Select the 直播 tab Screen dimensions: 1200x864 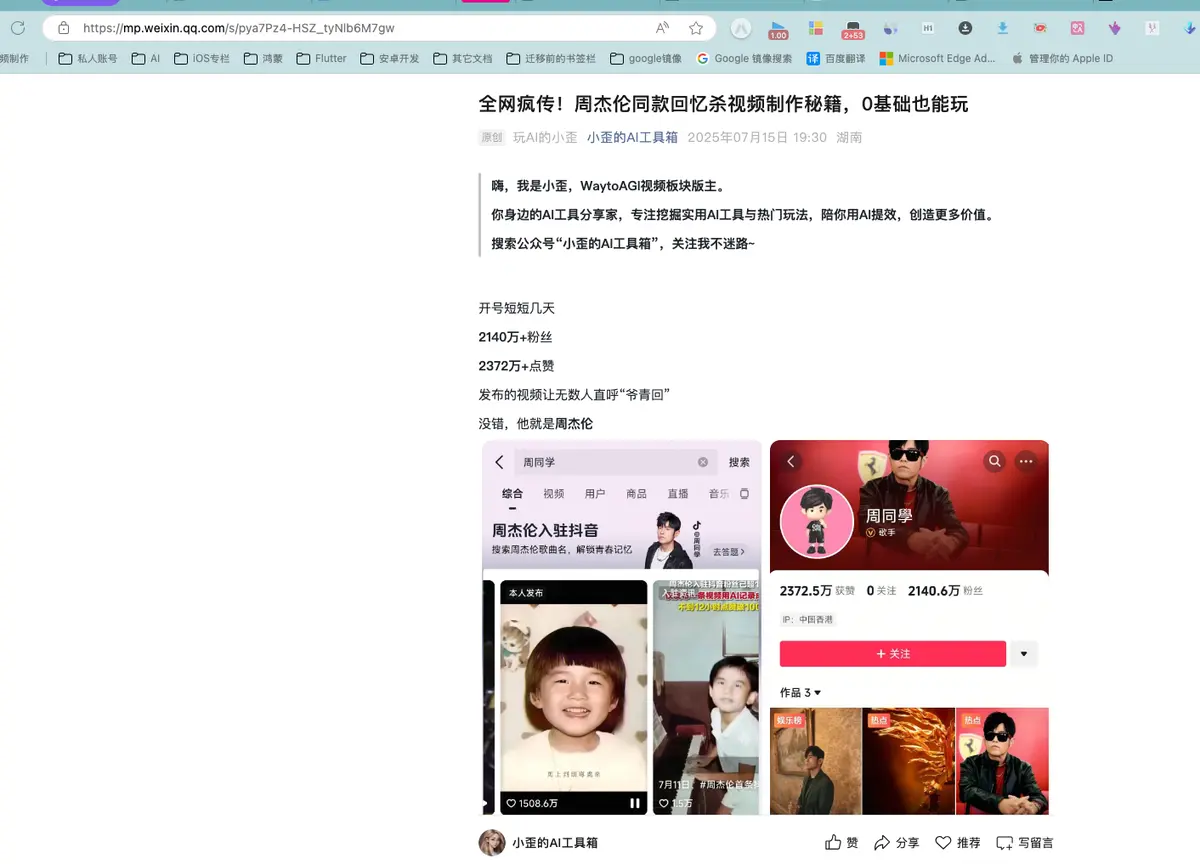tap(678, 493)
